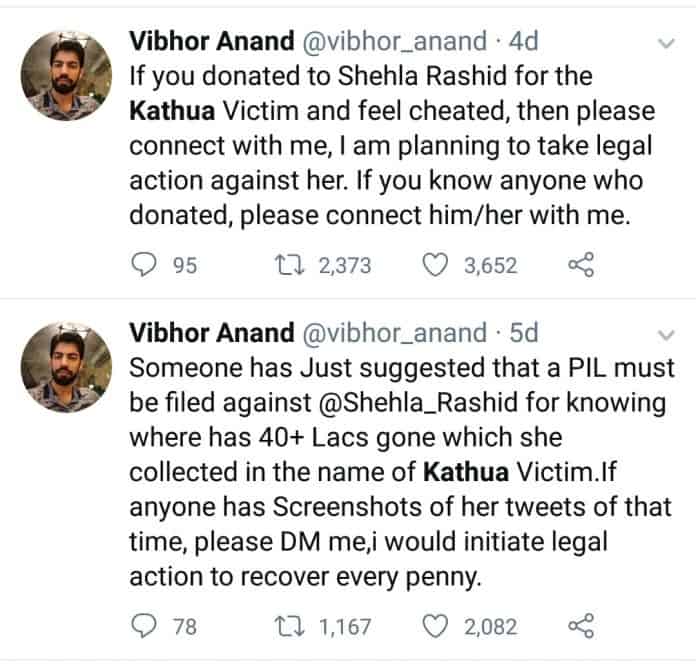The height and width of the screenshot is (664, 696).
Task: Expand options chevron on the 5d tweet
Action: 664,333
